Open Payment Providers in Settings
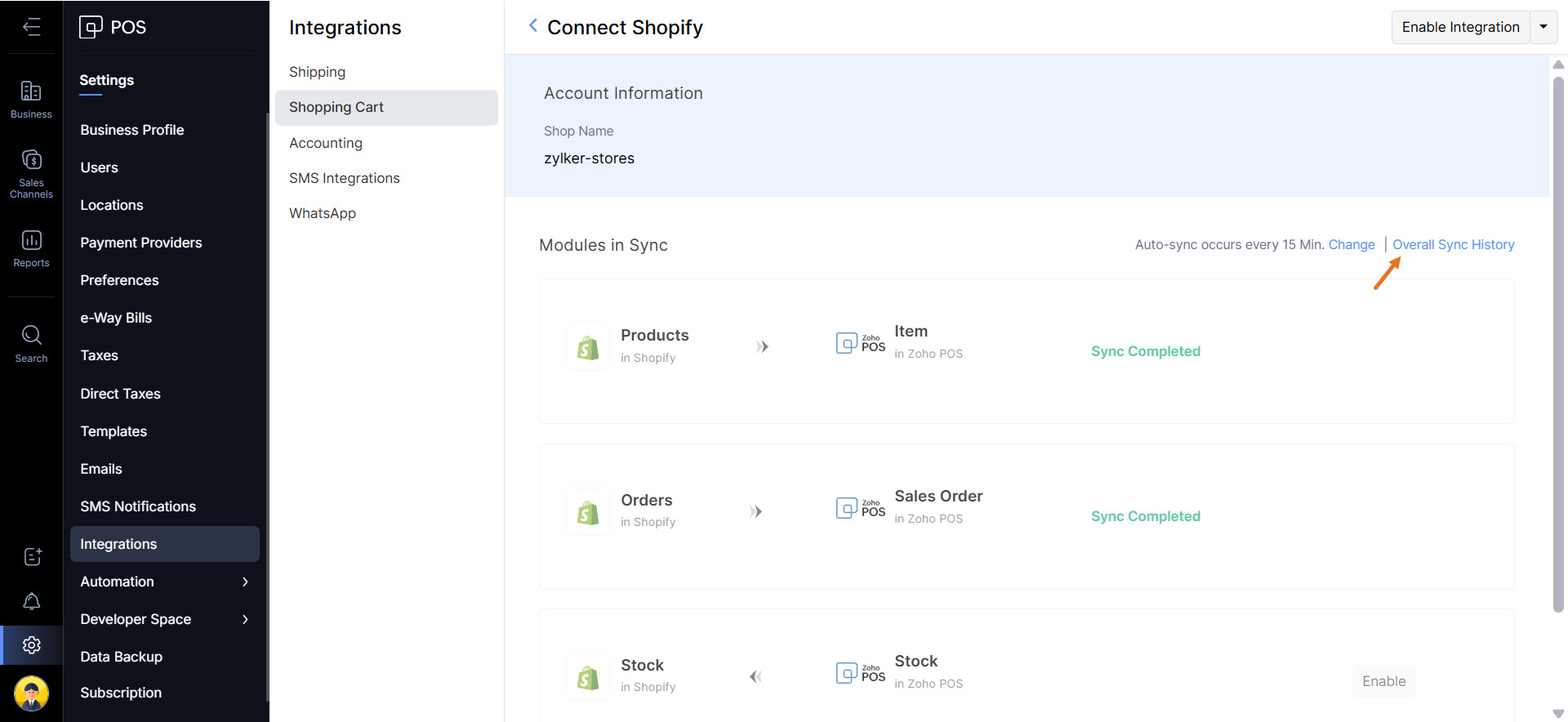The height and width of the screenshot is (722, 1568). (x=140, y=243)
